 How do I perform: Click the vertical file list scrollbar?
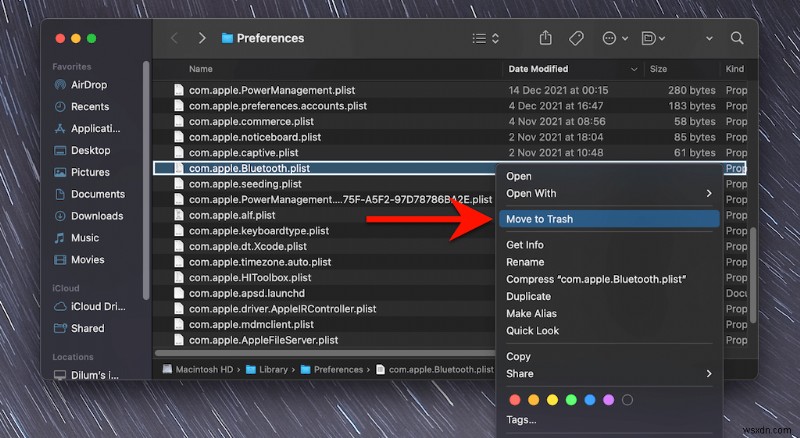tap(753, 276)
